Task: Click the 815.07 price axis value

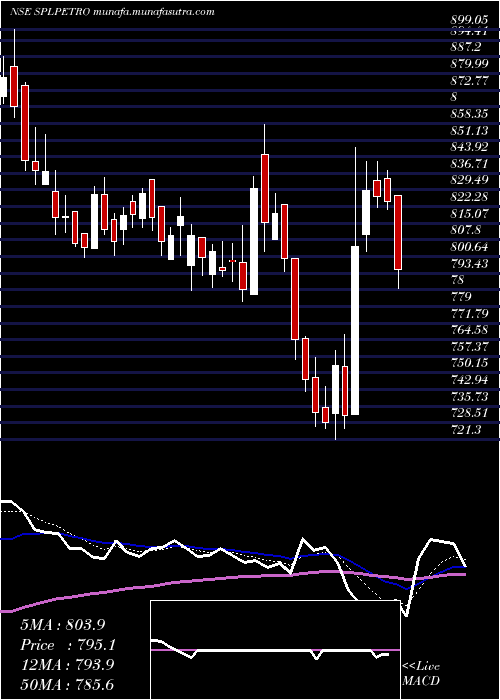Action: coord(470,214)
